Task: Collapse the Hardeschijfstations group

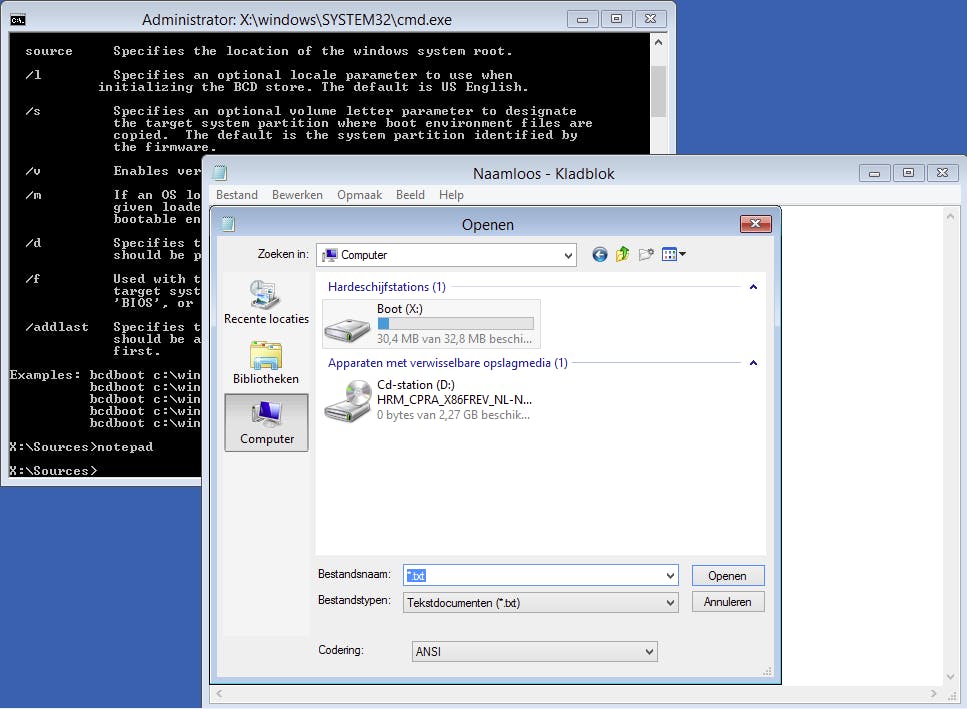Action: 753,287
